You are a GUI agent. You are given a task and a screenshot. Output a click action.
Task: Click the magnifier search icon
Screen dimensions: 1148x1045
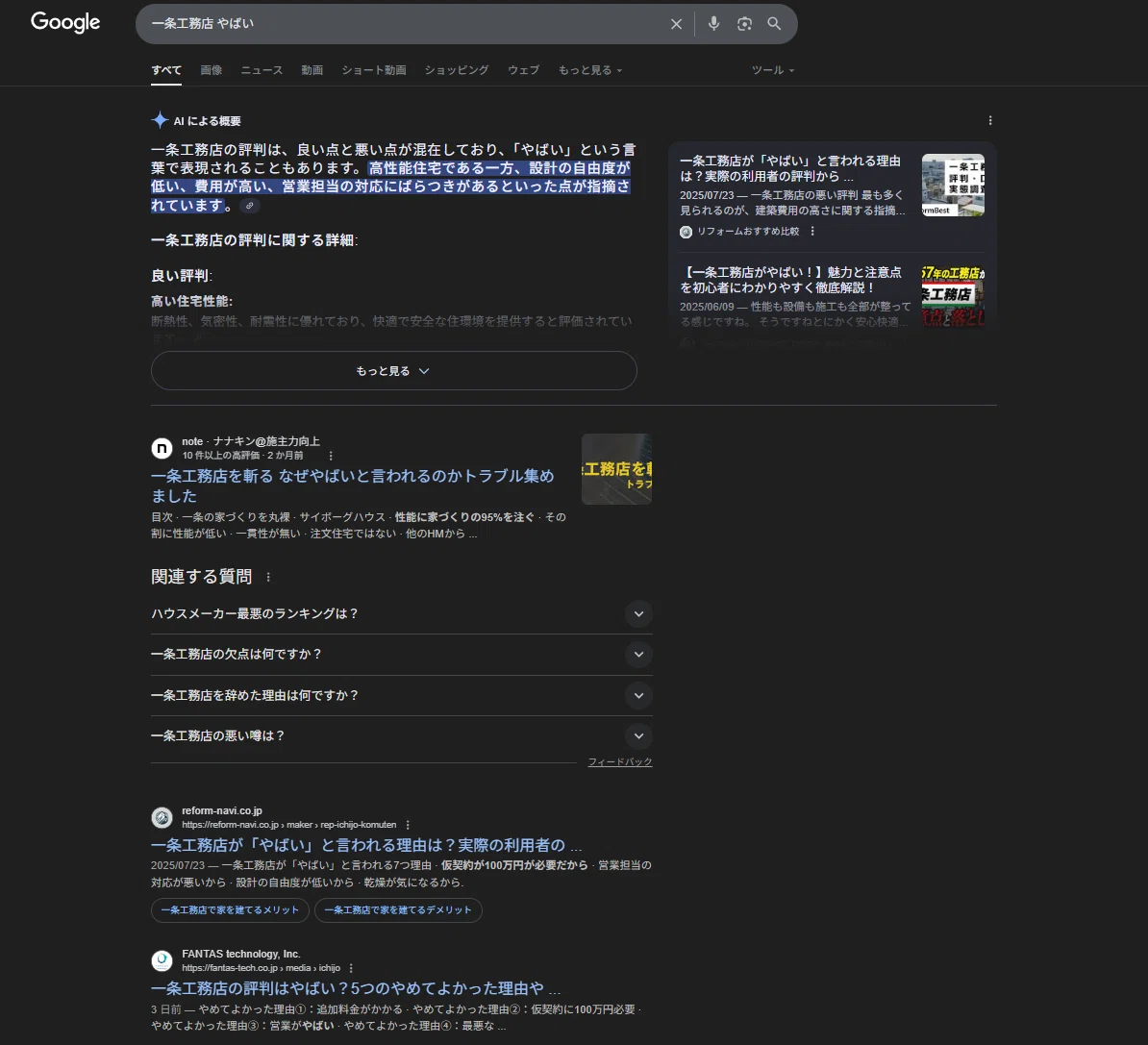774,24
